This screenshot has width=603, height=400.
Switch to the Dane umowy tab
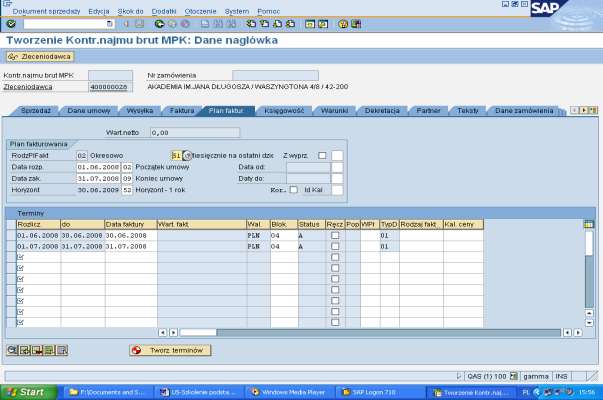pyautogui.click(x=89, y=111)
